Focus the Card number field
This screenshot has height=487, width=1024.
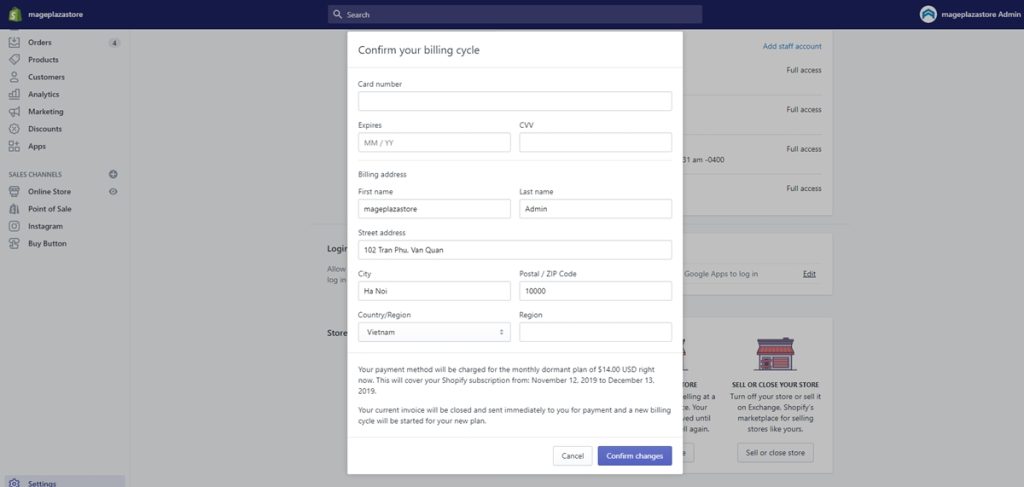click(x=514, y=101)
